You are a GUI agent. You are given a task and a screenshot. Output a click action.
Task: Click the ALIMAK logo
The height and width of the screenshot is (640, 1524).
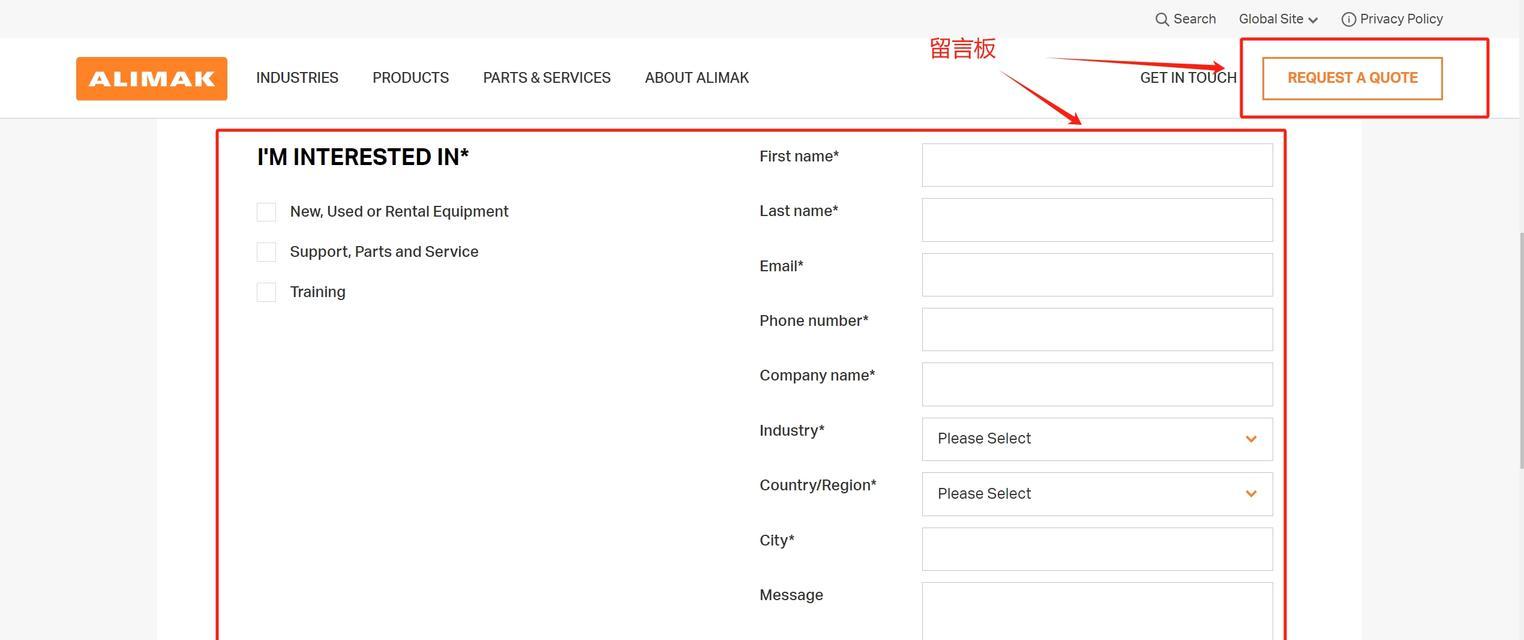point(151,78)
